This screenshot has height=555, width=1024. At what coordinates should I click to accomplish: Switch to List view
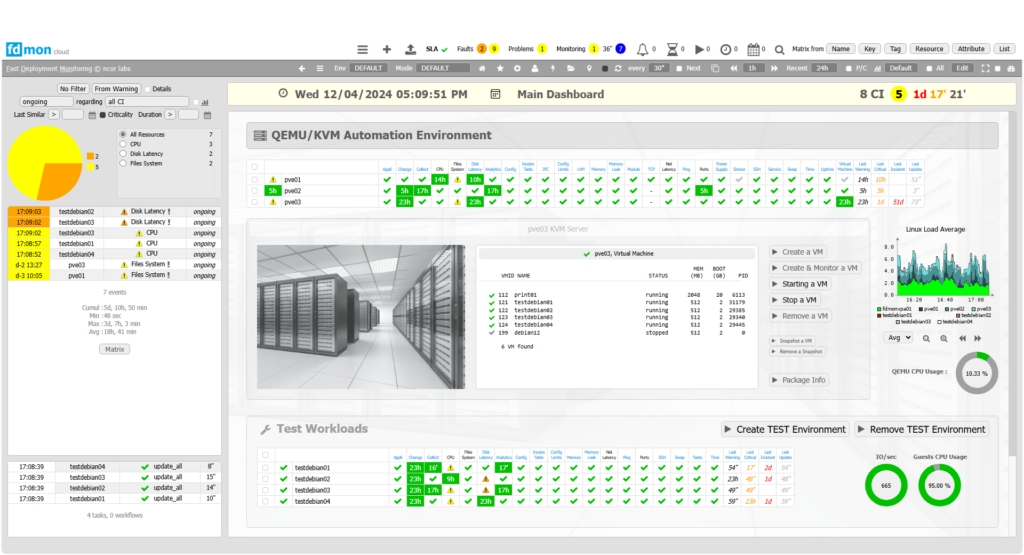[1004, 49]
